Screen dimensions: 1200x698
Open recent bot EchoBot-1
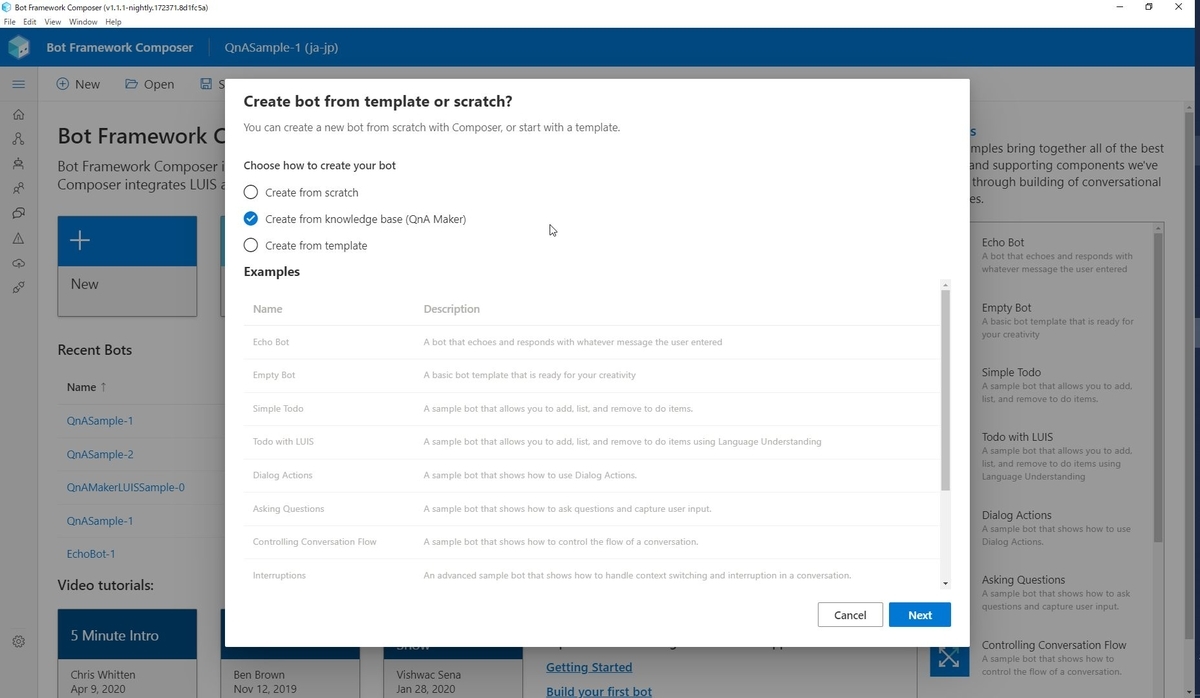[x=91, y=554]
